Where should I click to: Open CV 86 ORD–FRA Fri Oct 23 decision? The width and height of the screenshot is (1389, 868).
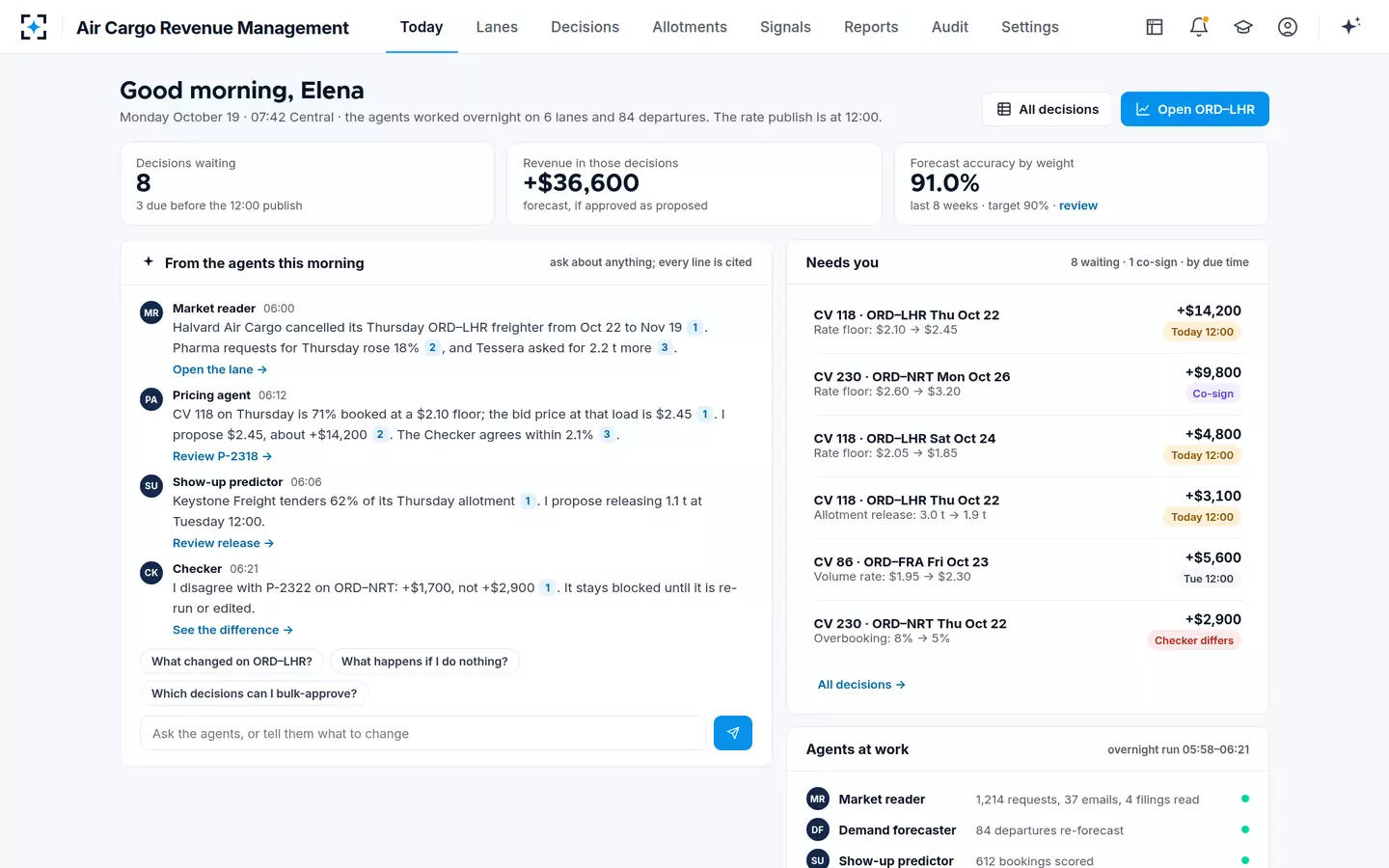1027,569
